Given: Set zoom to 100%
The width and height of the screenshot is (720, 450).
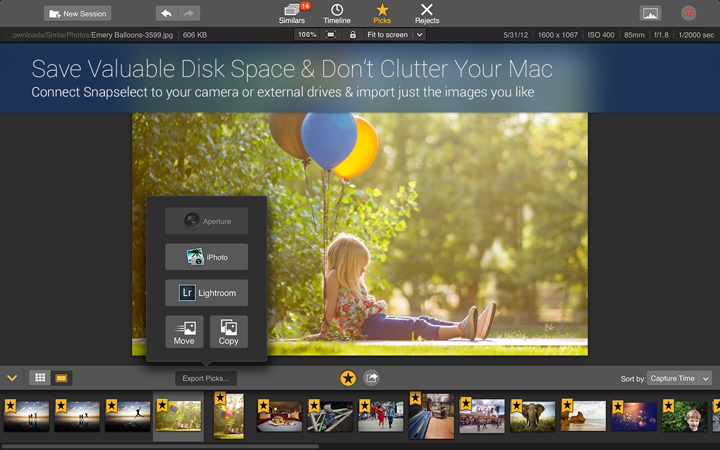Looking at the screenshot, I should pyautogui.click(x=307, y=34).
